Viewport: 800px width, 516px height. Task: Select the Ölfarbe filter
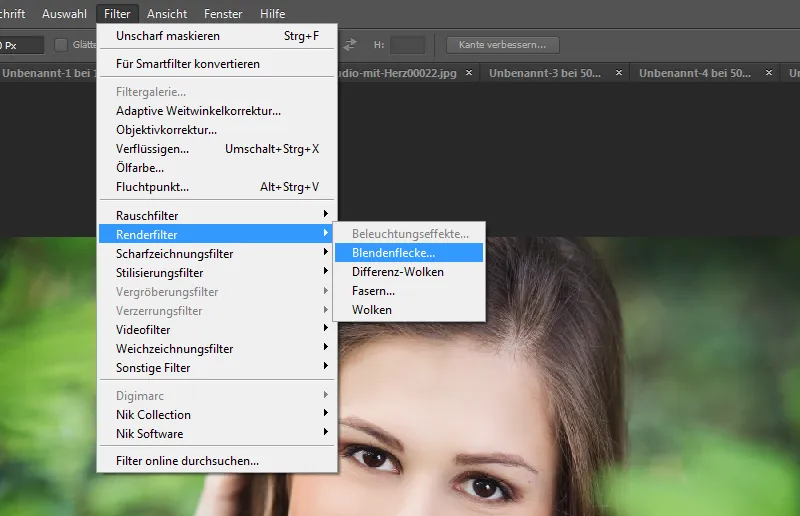217,167
